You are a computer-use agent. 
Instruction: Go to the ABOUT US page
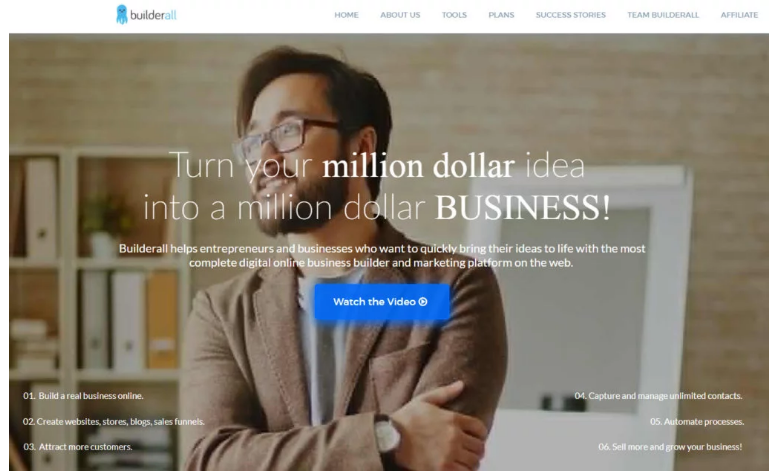tap(400, 15)
